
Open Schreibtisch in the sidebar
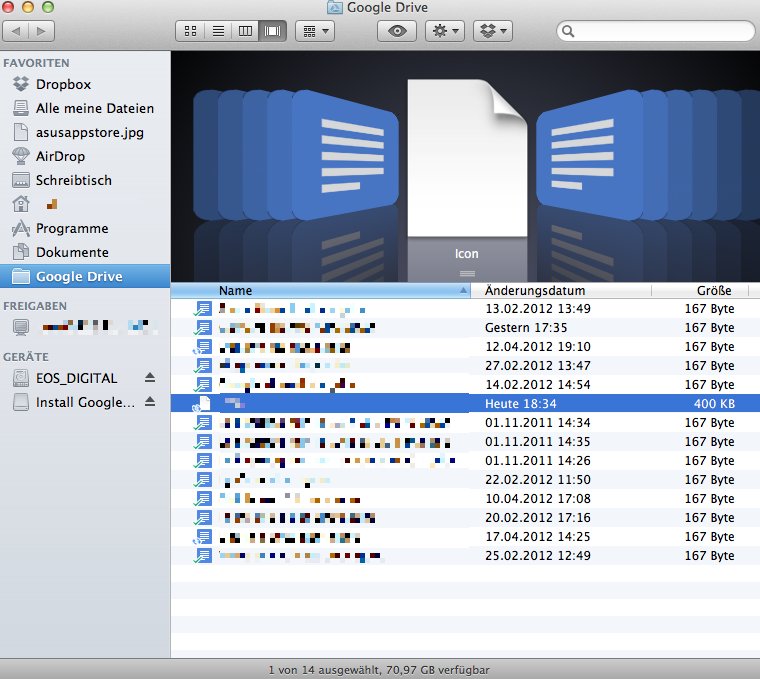tap(85, 180)
